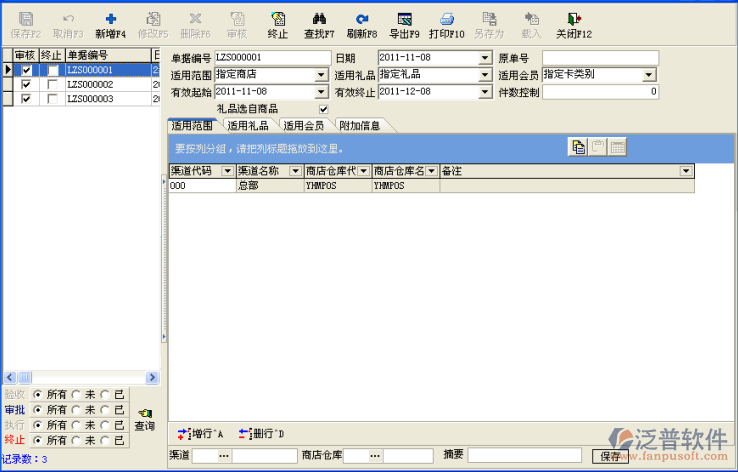Toggle the 礼品选自商品 checkbox

tap(323, 109)
